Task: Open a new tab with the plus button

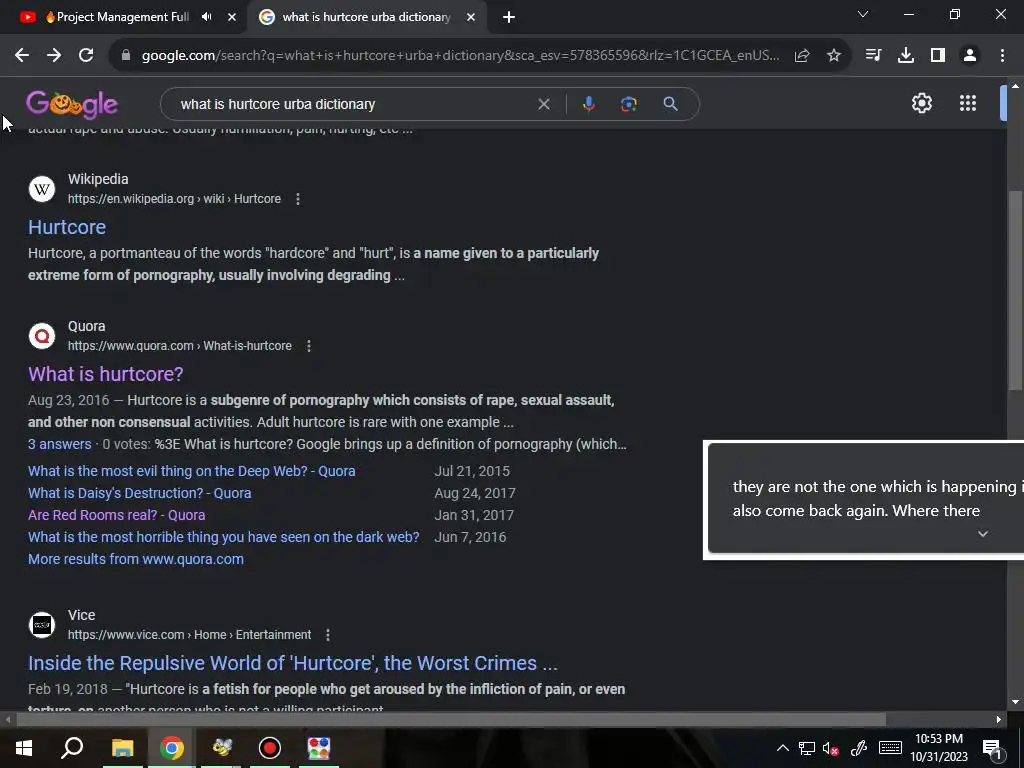Action: (509, 18)
